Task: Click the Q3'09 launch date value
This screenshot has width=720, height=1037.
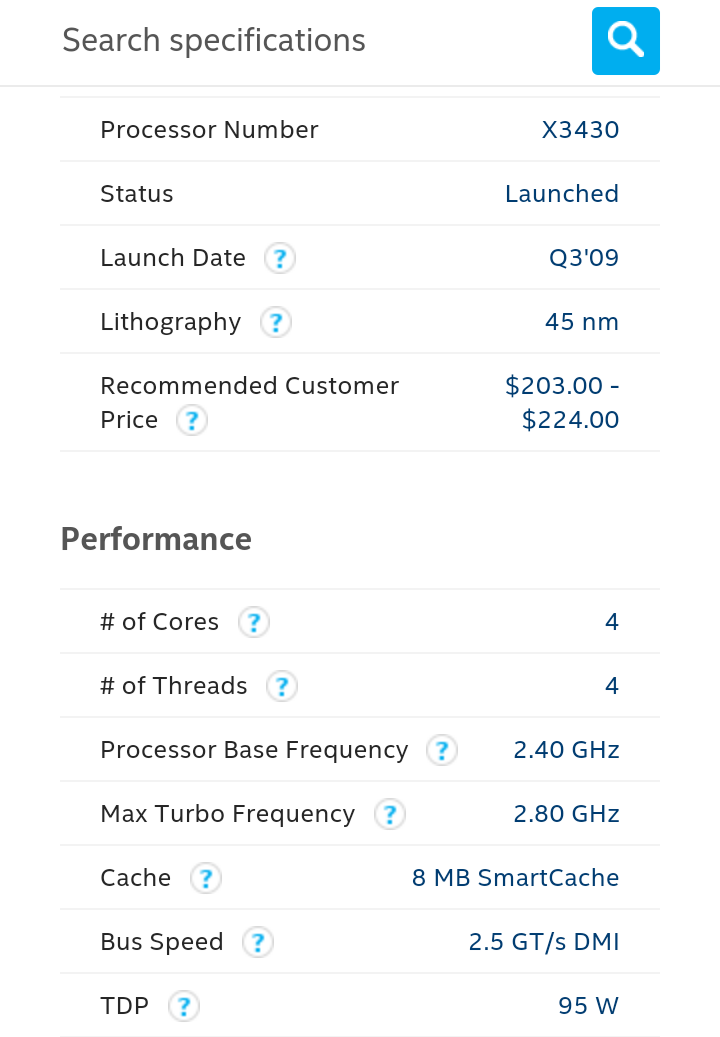Action: pos(583,258)
